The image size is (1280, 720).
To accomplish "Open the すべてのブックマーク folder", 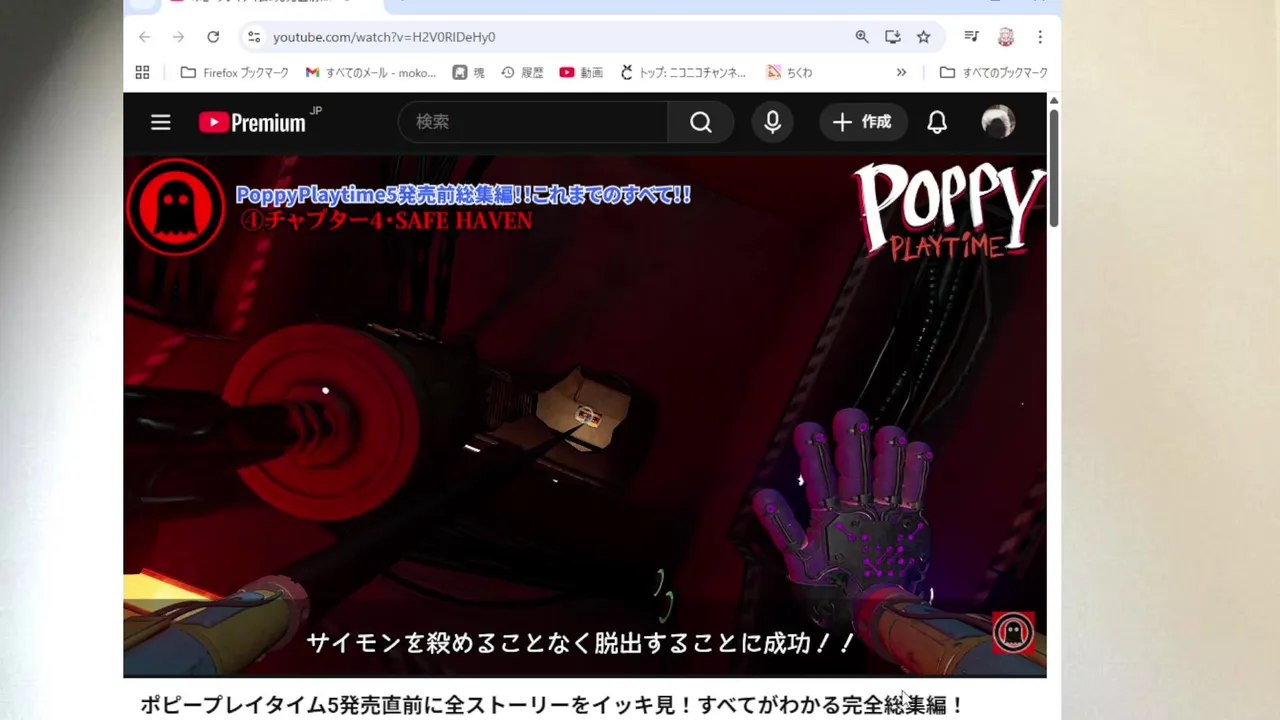I will click(993, 72).
